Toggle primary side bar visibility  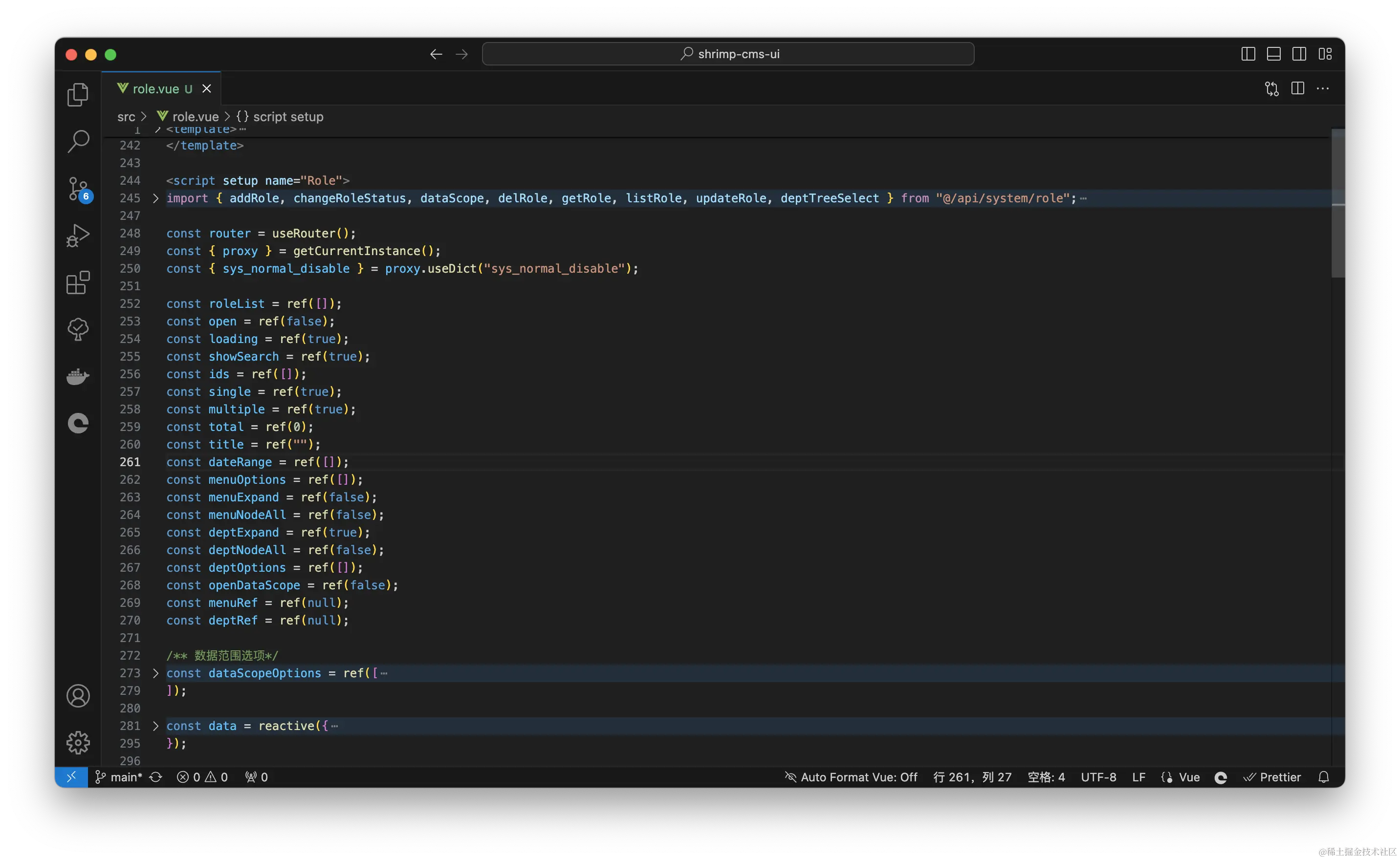pos(1247,54)
